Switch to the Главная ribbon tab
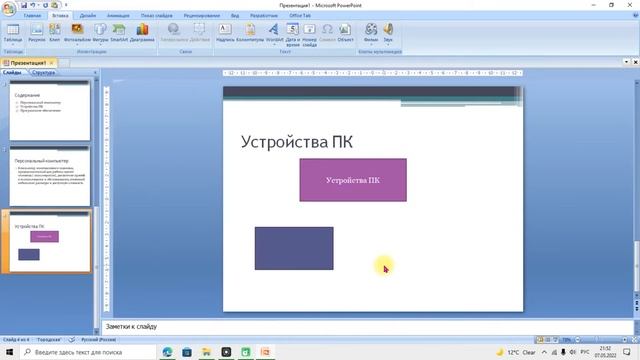The height and width of the screenshot is (360, 640). tap(33, 16)
